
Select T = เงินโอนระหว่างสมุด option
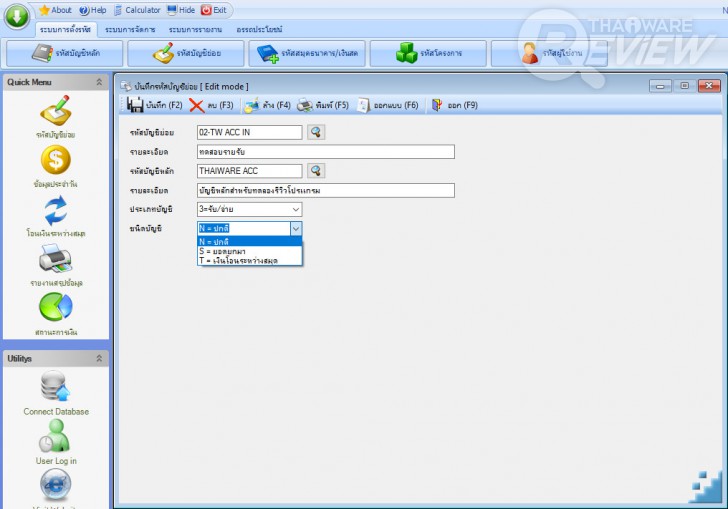249,261
